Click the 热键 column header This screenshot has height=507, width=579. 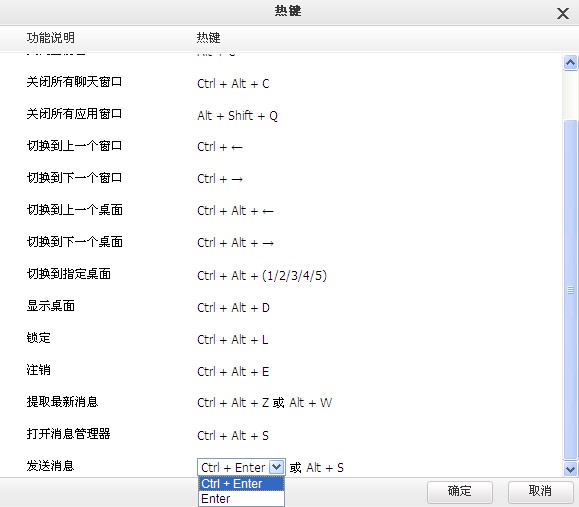[208, 38]
